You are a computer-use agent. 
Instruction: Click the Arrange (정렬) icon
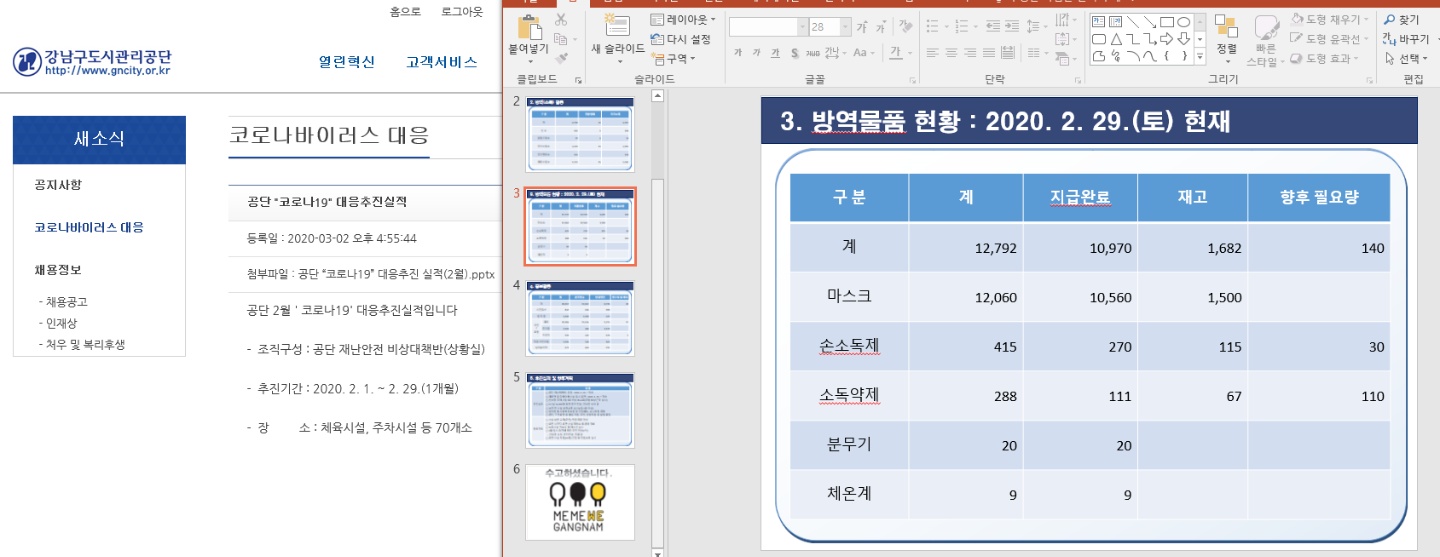(1226, 29)
